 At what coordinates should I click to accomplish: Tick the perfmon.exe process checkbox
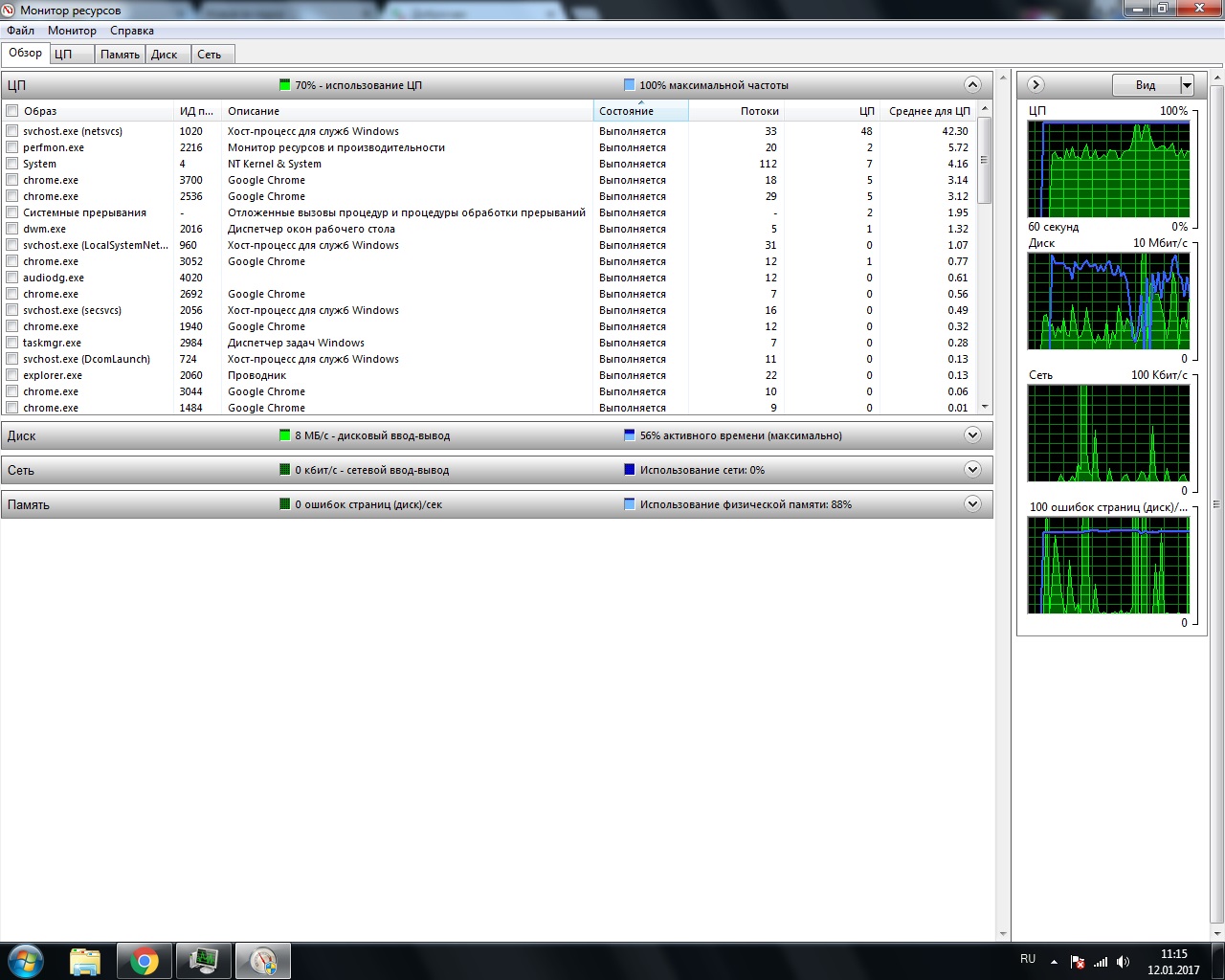[12, 147]
